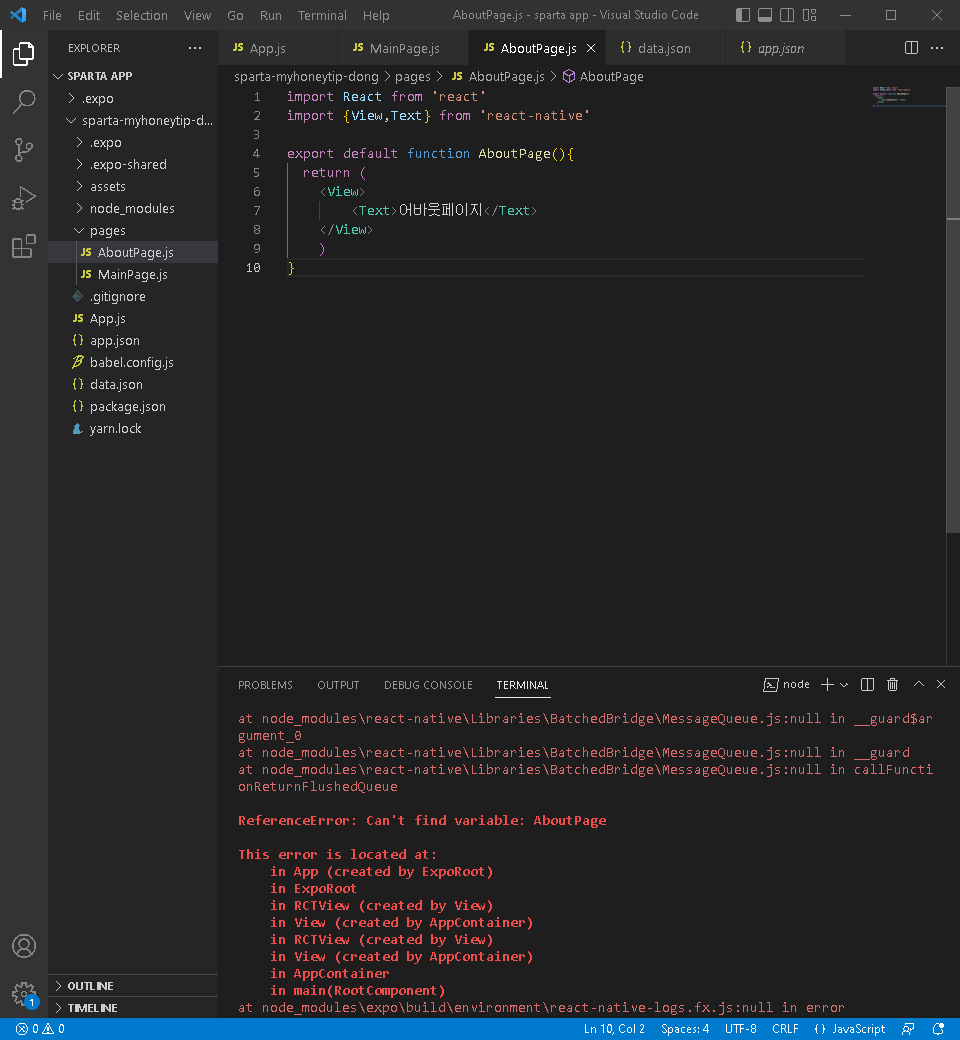Click pages breadcrumb segment
Image resolution: width=960 pixels, height=1040 pixels.
click(413, 77)
